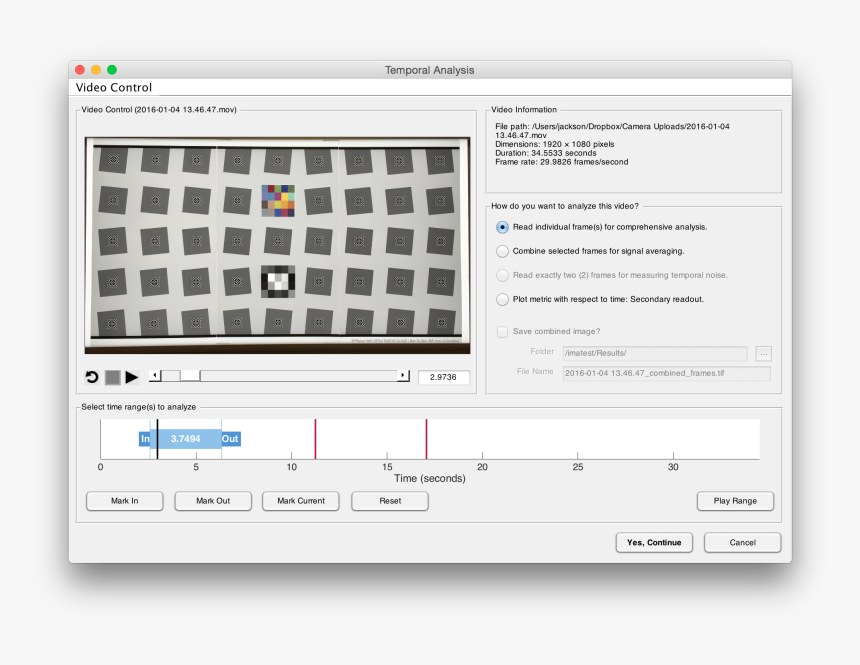
Task: Select Plot metric with respect to time
Action: pos(502,300)
